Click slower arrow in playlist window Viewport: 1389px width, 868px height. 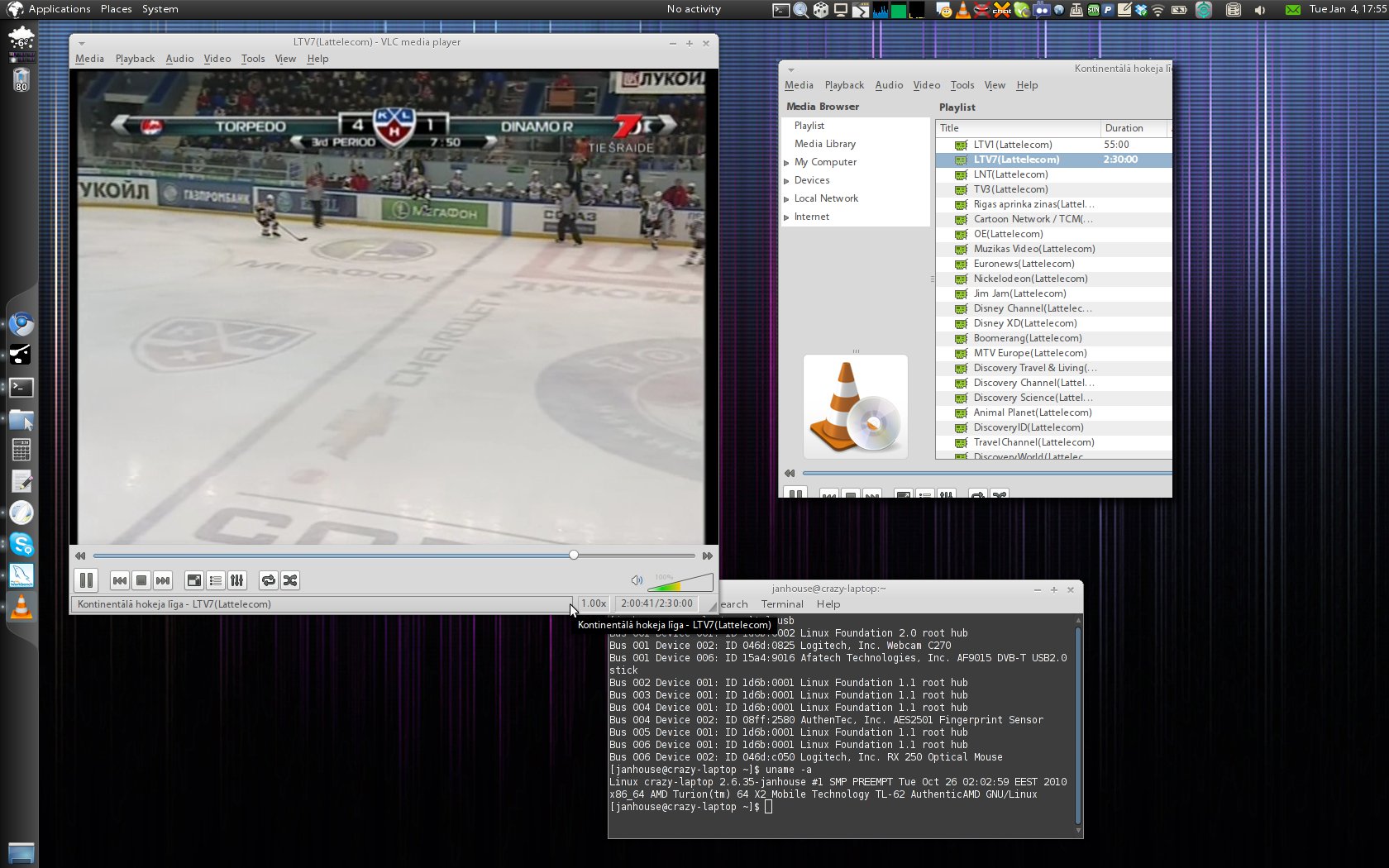790,474
